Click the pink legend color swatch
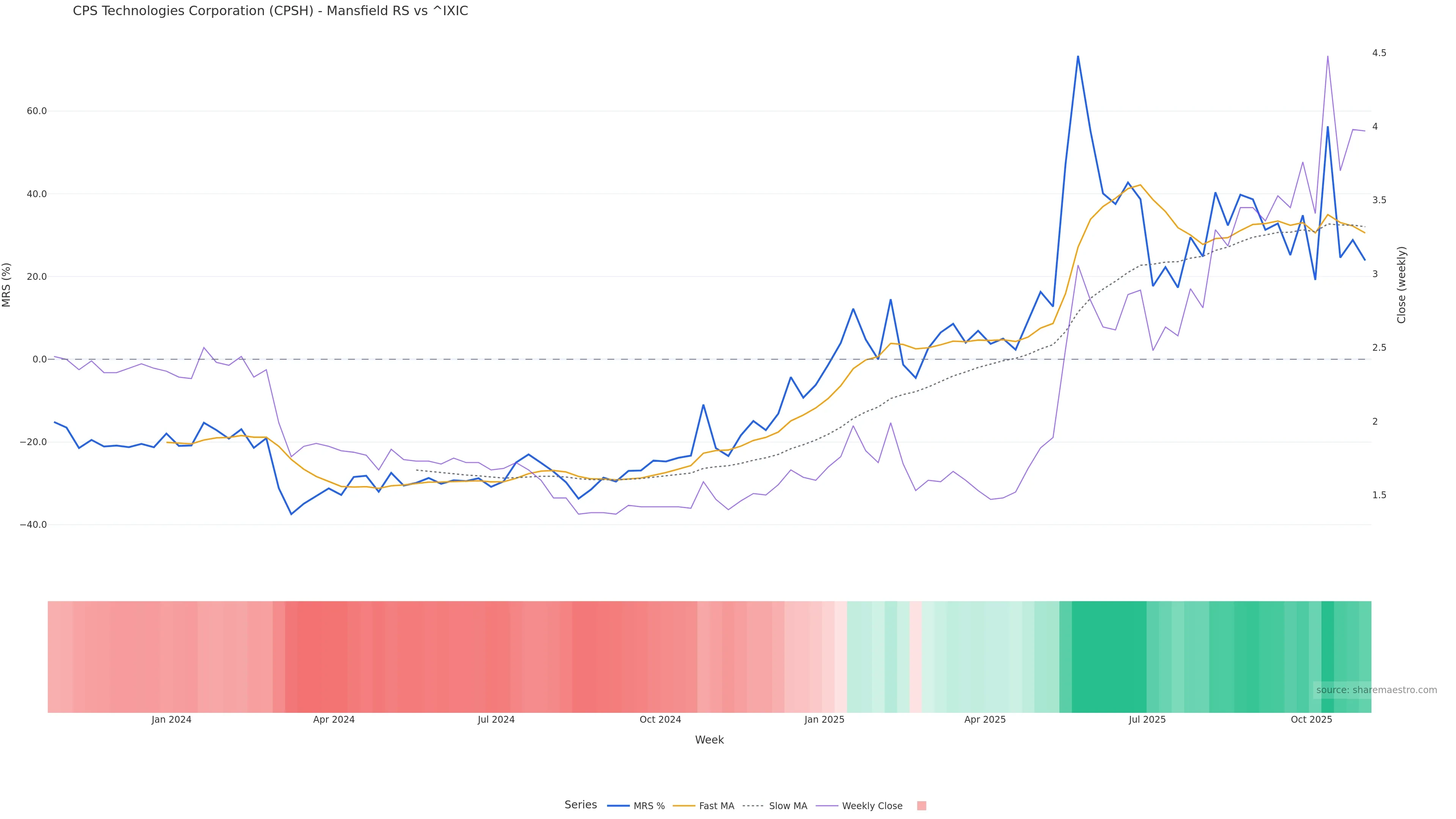The height and width of the screenshot is (819, 1456). (x=921, y=806)
